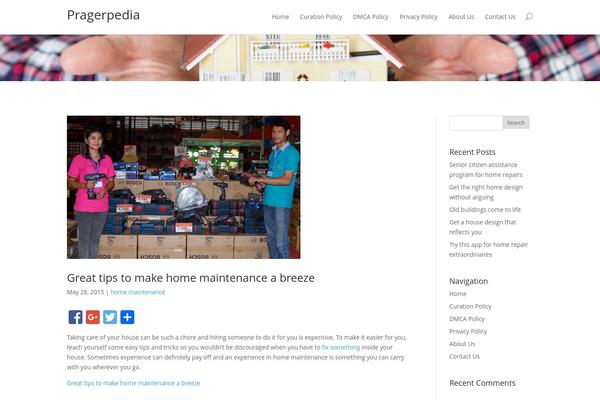Open Curation Policy in top menu
The width and height of the screenshot is (600, 400).
point(321,17)
